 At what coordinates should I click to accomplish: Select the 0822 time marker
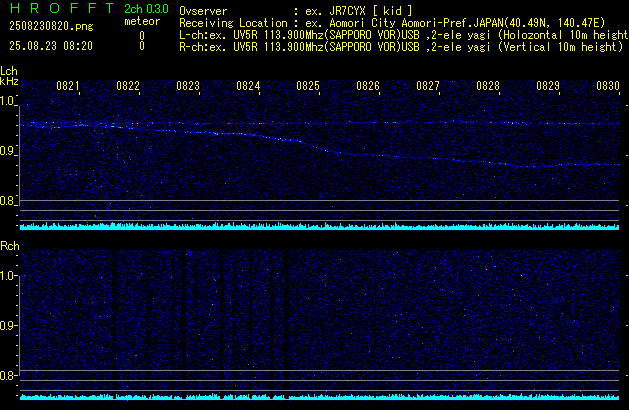(x=128, y=86)
